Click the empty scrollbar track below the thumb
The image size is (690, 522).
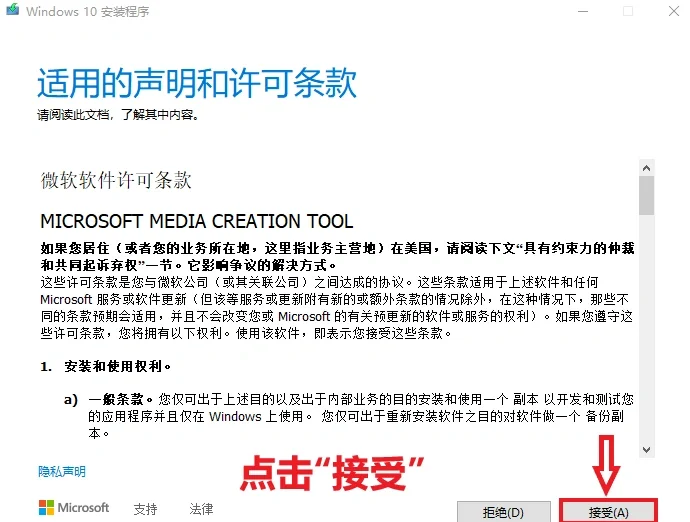coord(646,330)
